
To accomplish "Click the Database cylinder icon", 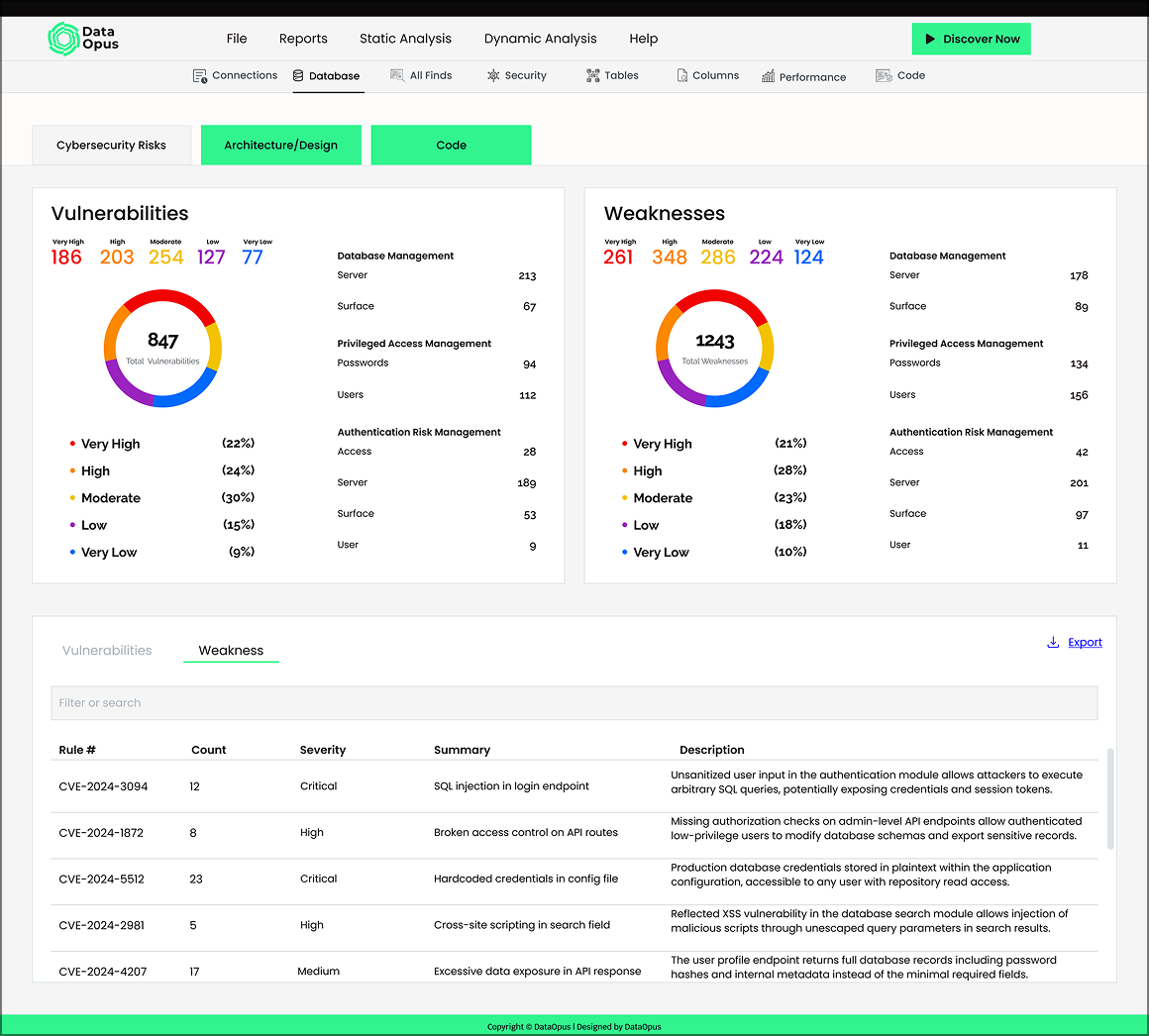I will coord(297,75).
